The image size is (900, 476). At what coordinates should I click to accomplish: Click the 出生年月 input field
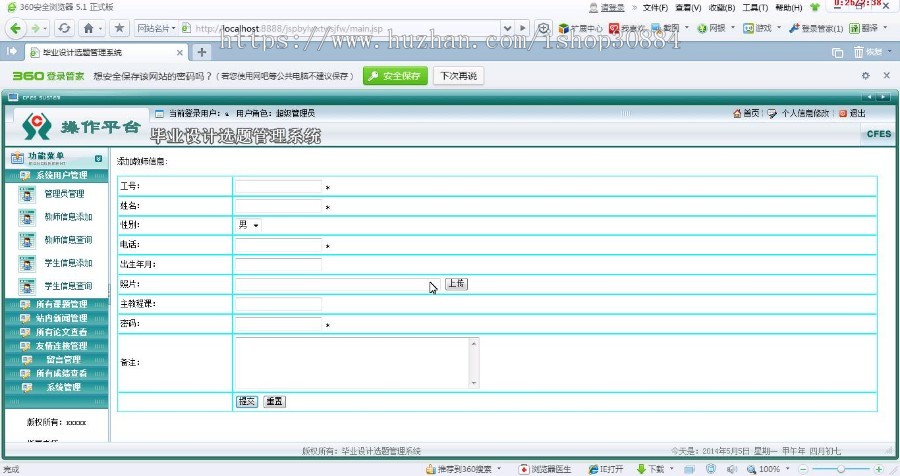(x=278, y=265)
